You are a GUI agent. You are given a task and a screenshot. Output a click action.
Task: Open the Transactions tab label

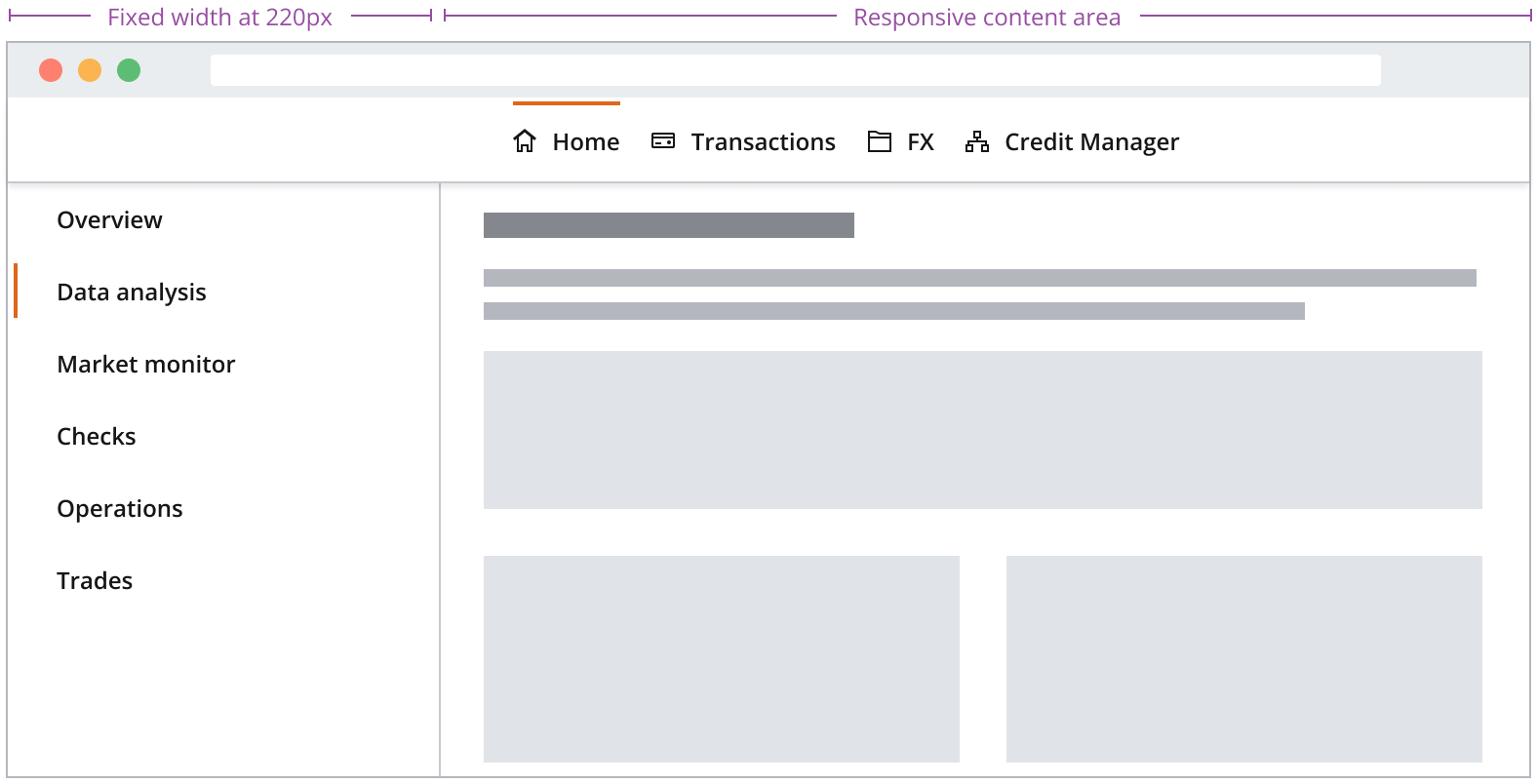click(x=763, y=142)
